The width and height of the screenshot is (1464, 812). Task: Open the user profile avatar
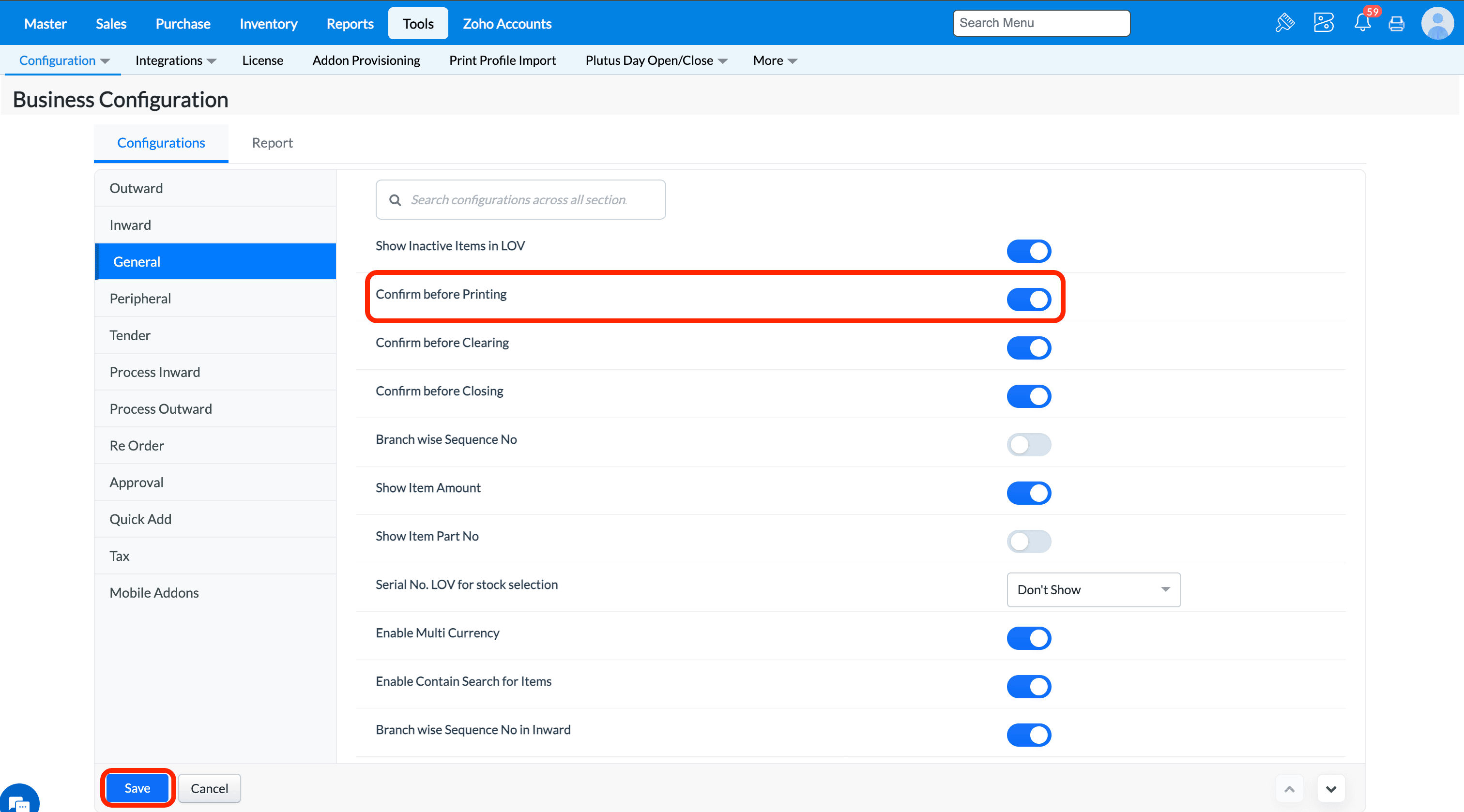(1437, 23)
